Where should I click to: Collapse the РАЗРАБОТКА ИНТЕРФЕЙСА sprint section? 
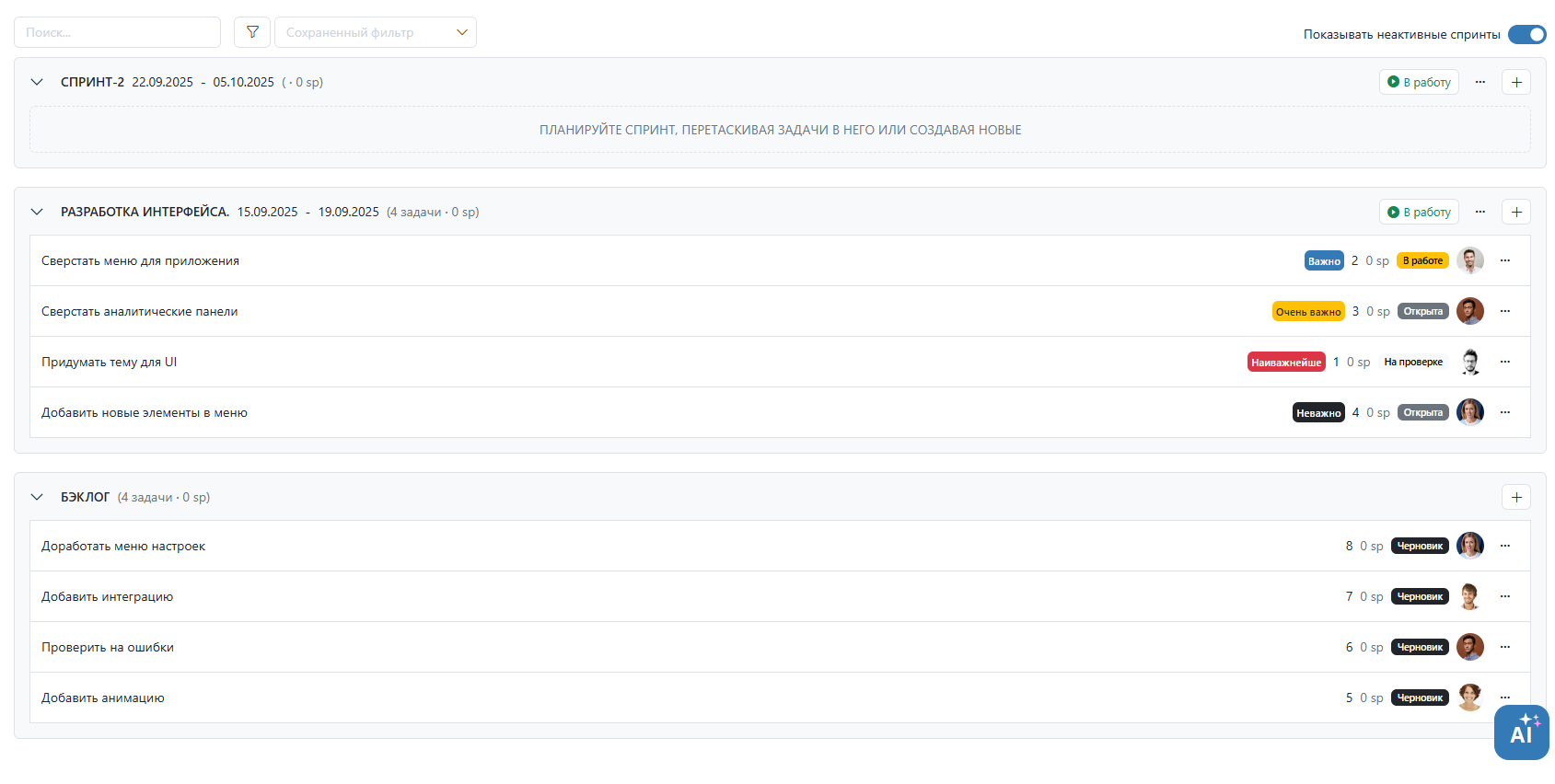tap(37, 212)
